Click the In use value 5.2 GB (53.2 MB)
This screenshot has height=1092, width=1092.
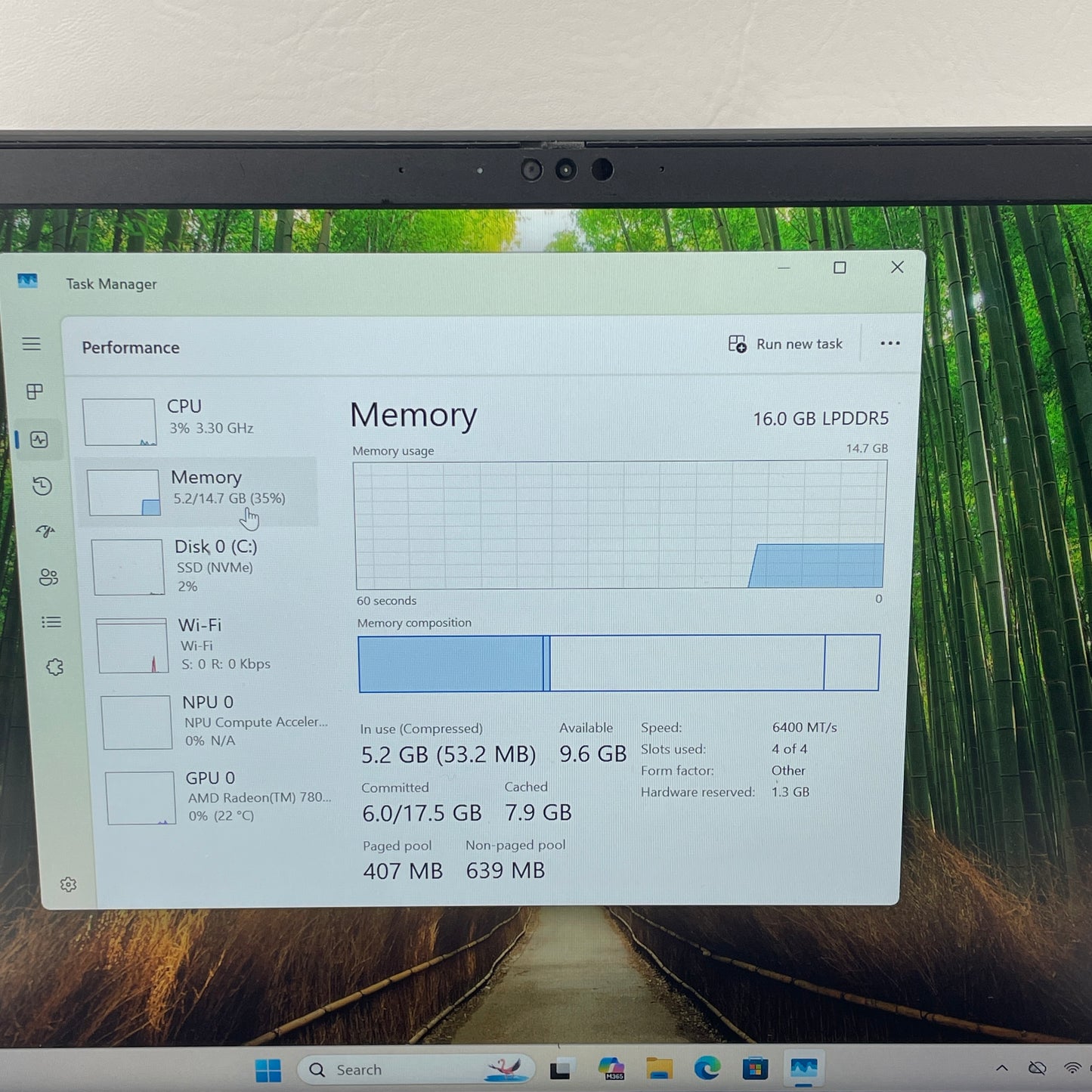click(448, 754)
